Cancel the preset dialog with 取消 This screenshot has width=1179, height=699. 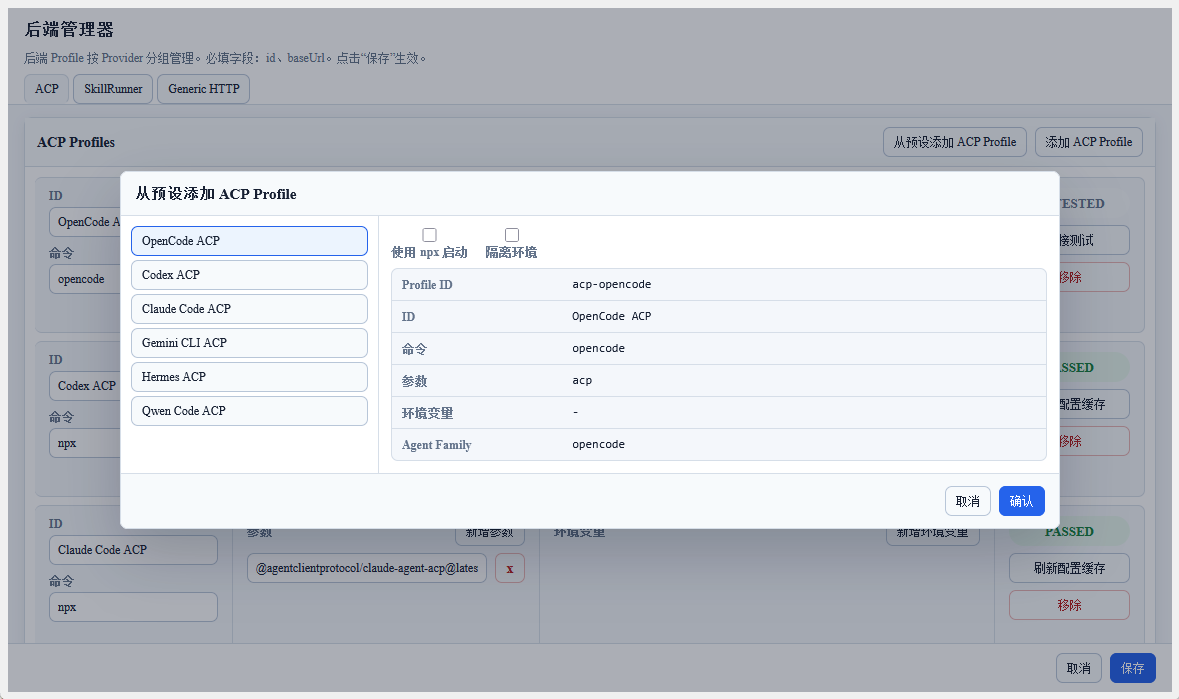(x=967, y=501)
